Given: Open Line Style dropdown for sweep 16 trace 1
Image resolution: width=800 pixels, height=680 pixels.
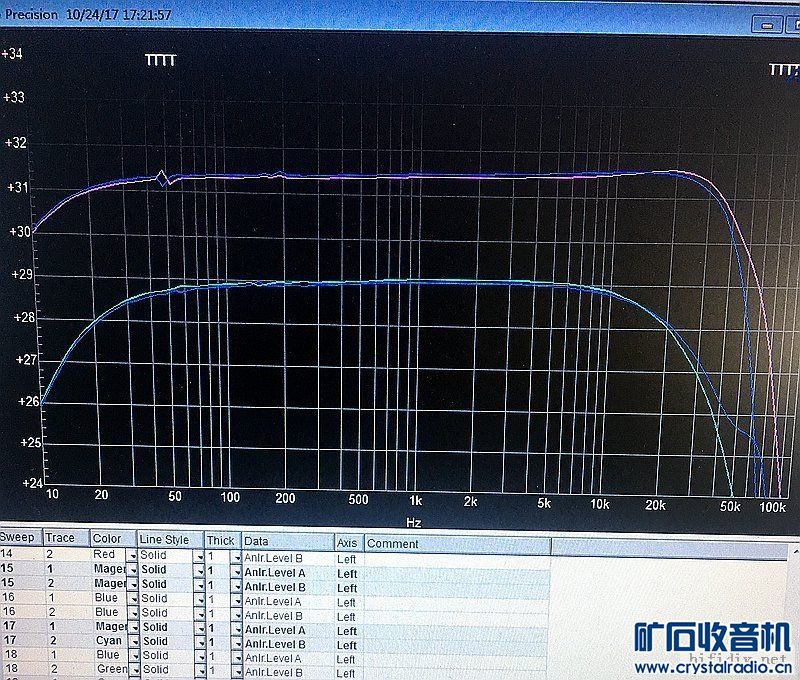Looking at the screenshot, I should pyautogui.click(x=200, y=599).
